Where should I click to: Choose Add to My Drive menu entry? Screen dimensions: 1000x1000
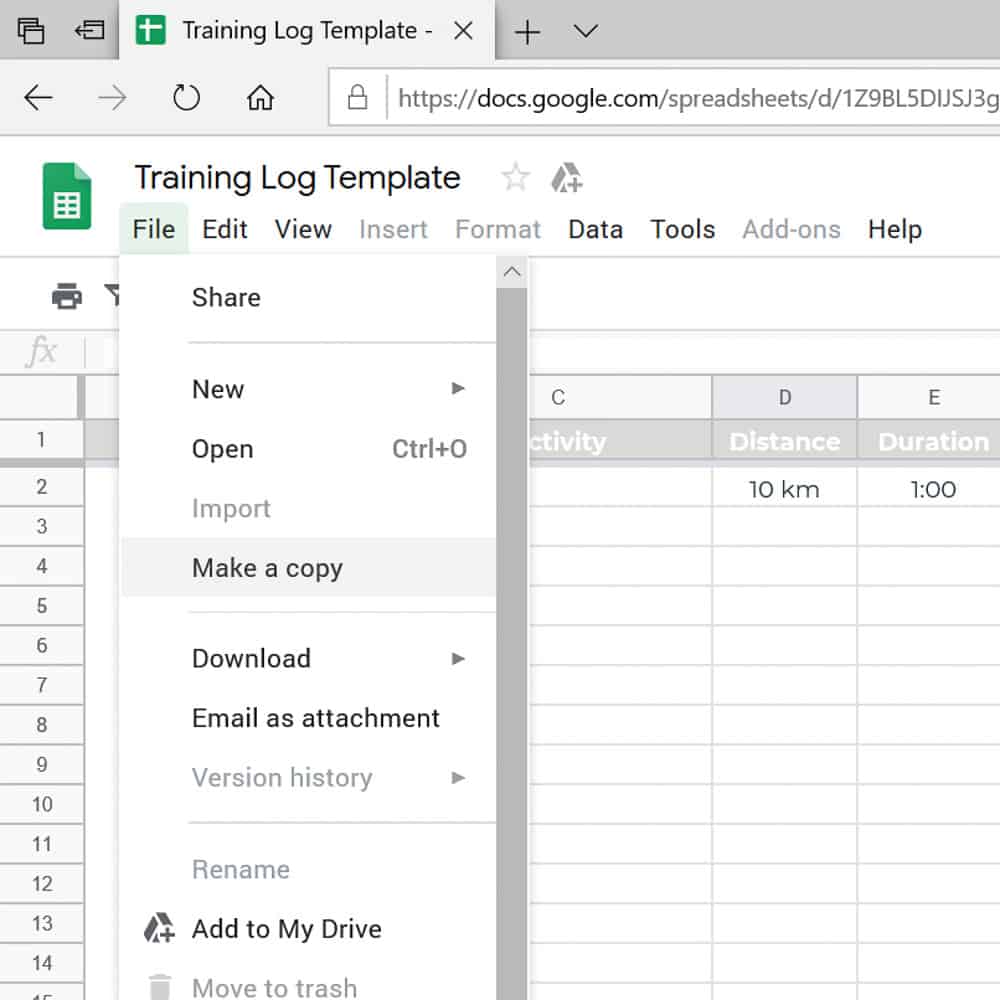308,929
